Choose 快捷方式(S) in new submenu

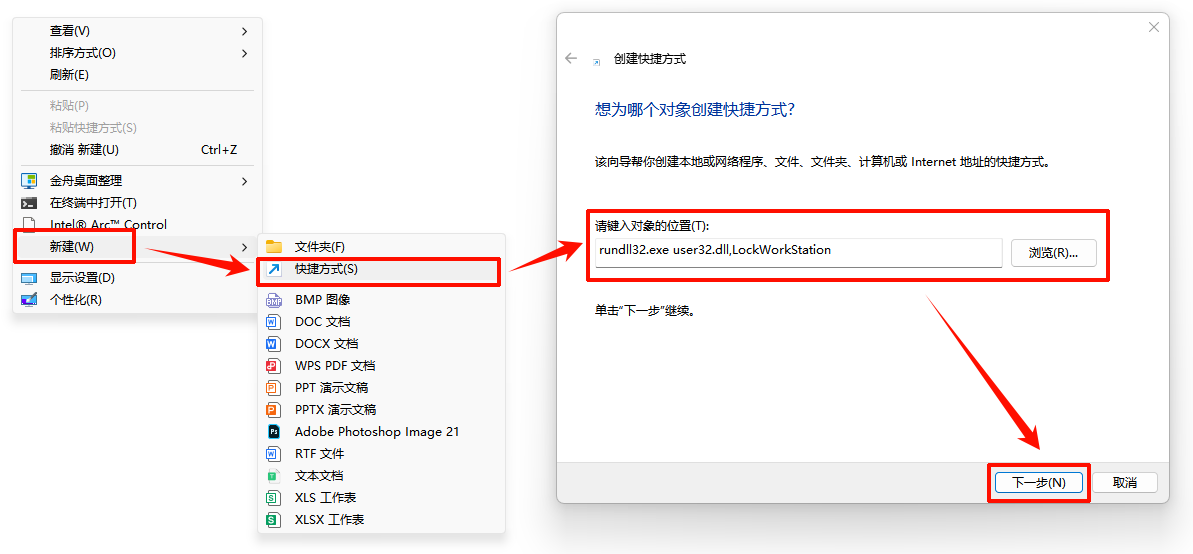(x=381, y=269)
